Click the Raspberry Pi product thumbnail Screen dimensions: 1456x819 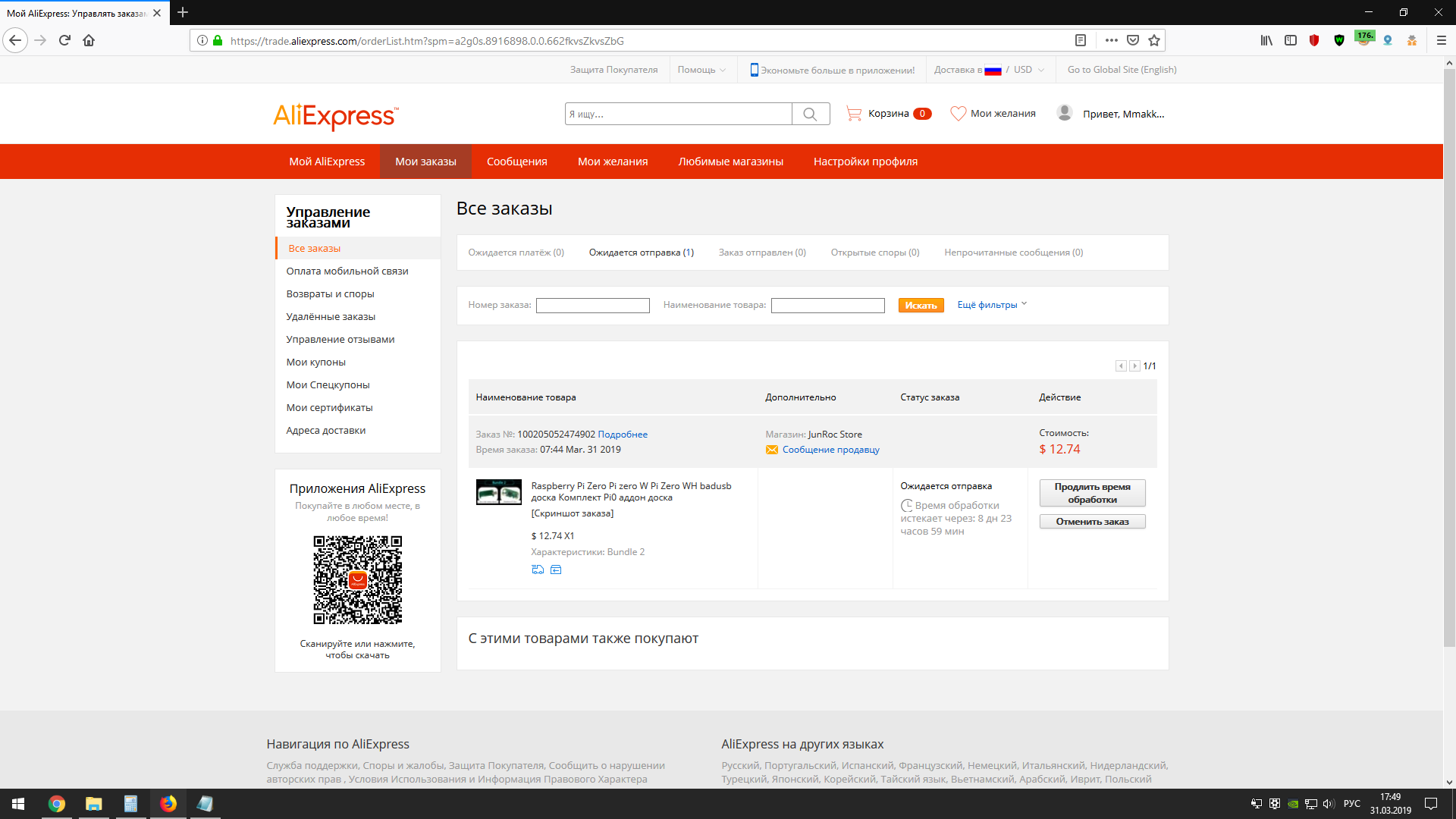[498, 492]
